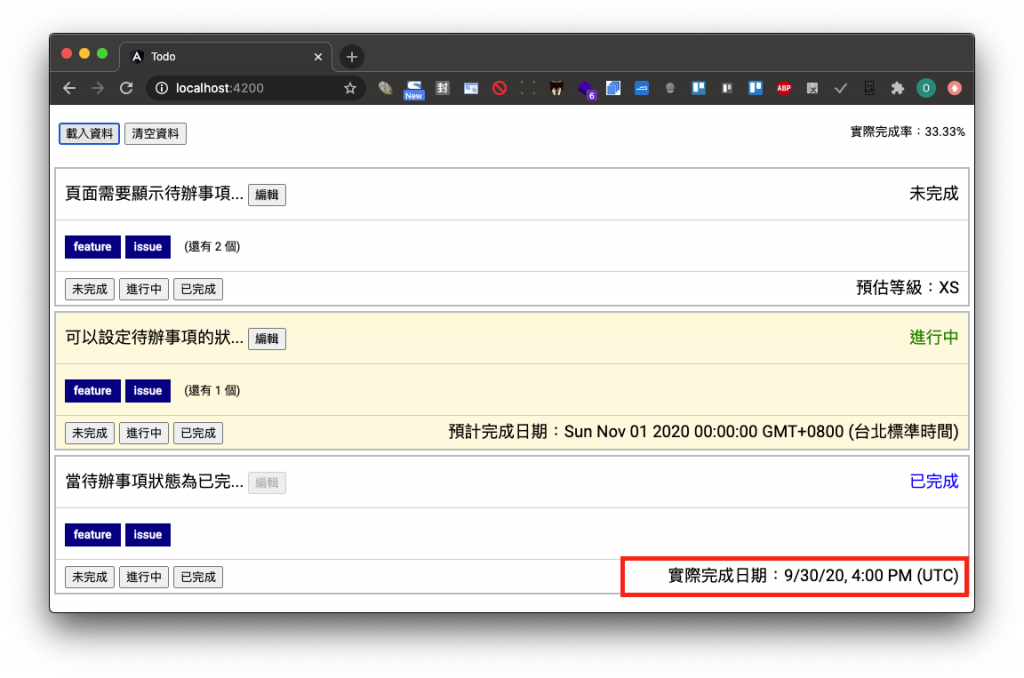Reload the localhost:4200 page

coord(127,88)
